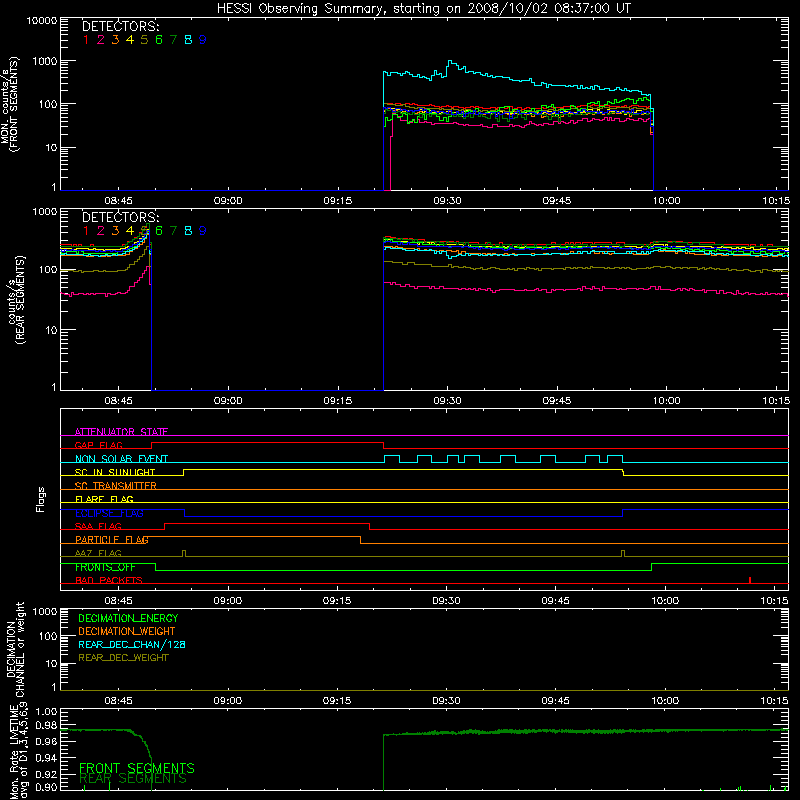This screenshot has height=800, width=800.
Task: Click 'counts/s (REAR SEGMENTS)' axis label
Action: 16,299
